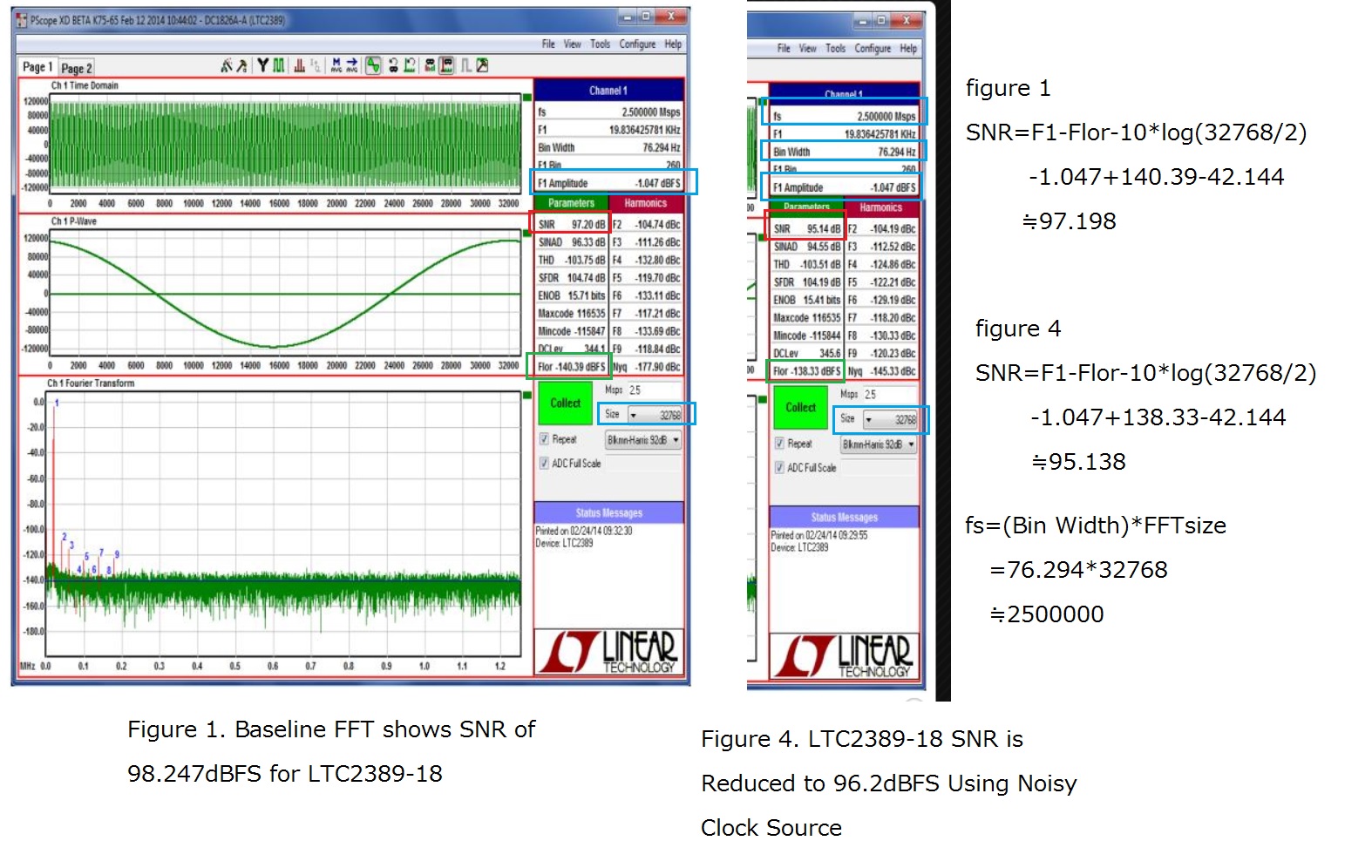Screen dimensions: 1372x868
Task: Open the File menu in the left window
Action: point(548,44)
